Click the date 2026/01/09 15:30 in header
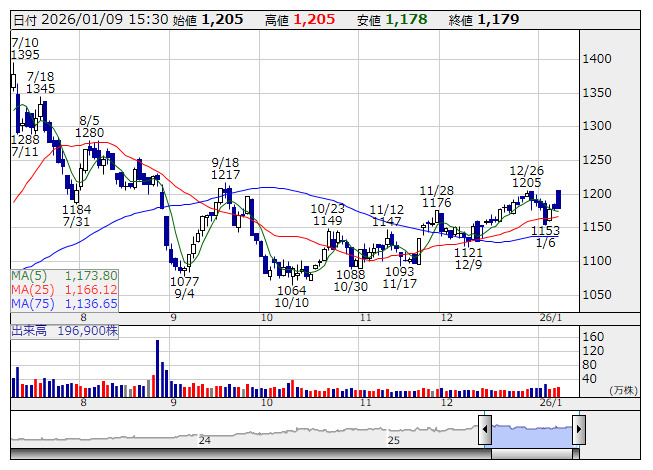Image resolution: width=653 pixels, height=470 pixels. tap(104, 19)
